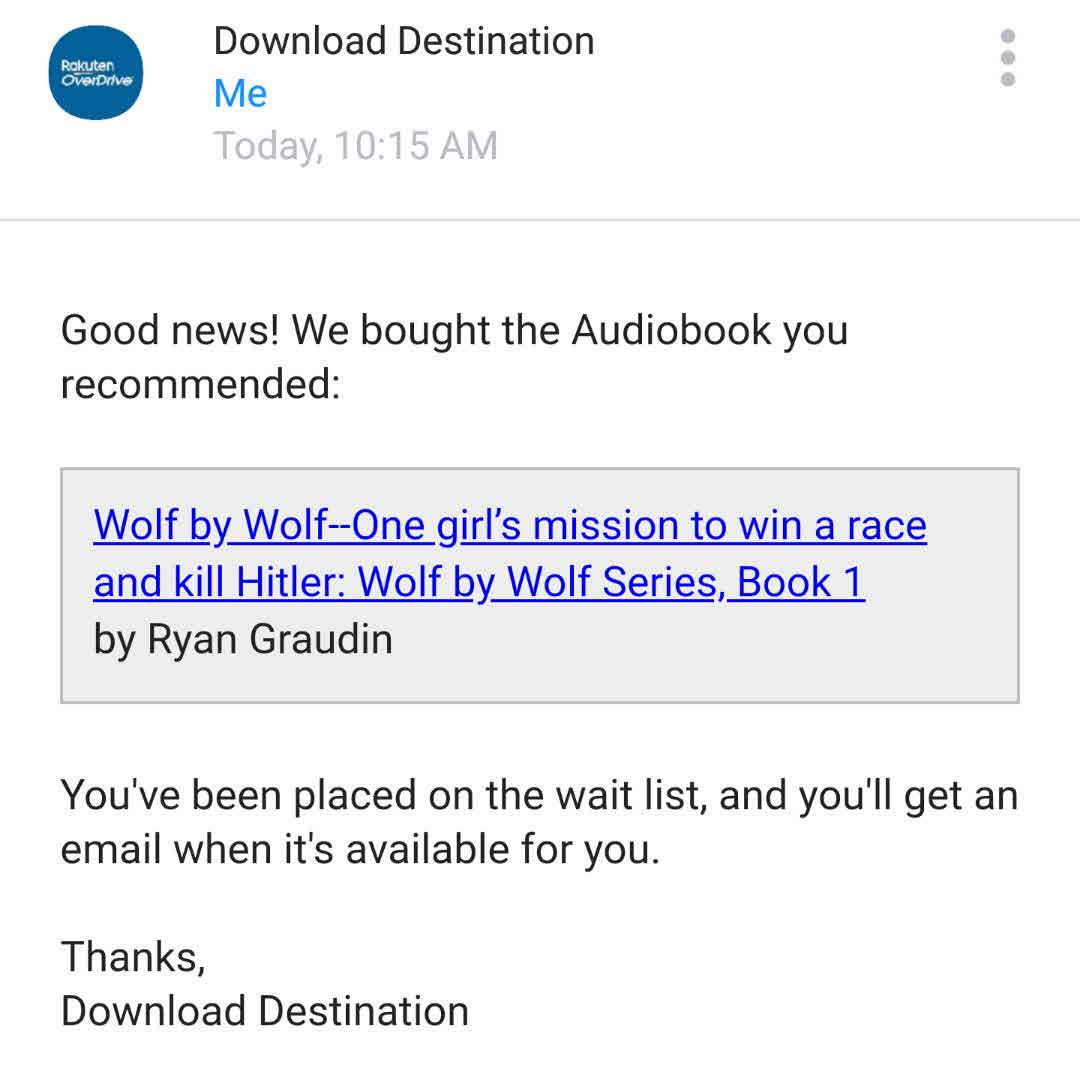Expand recipient details via "Me"
The width and height of the screenshot is (1080, 1080).
click(x=240, y=94)
